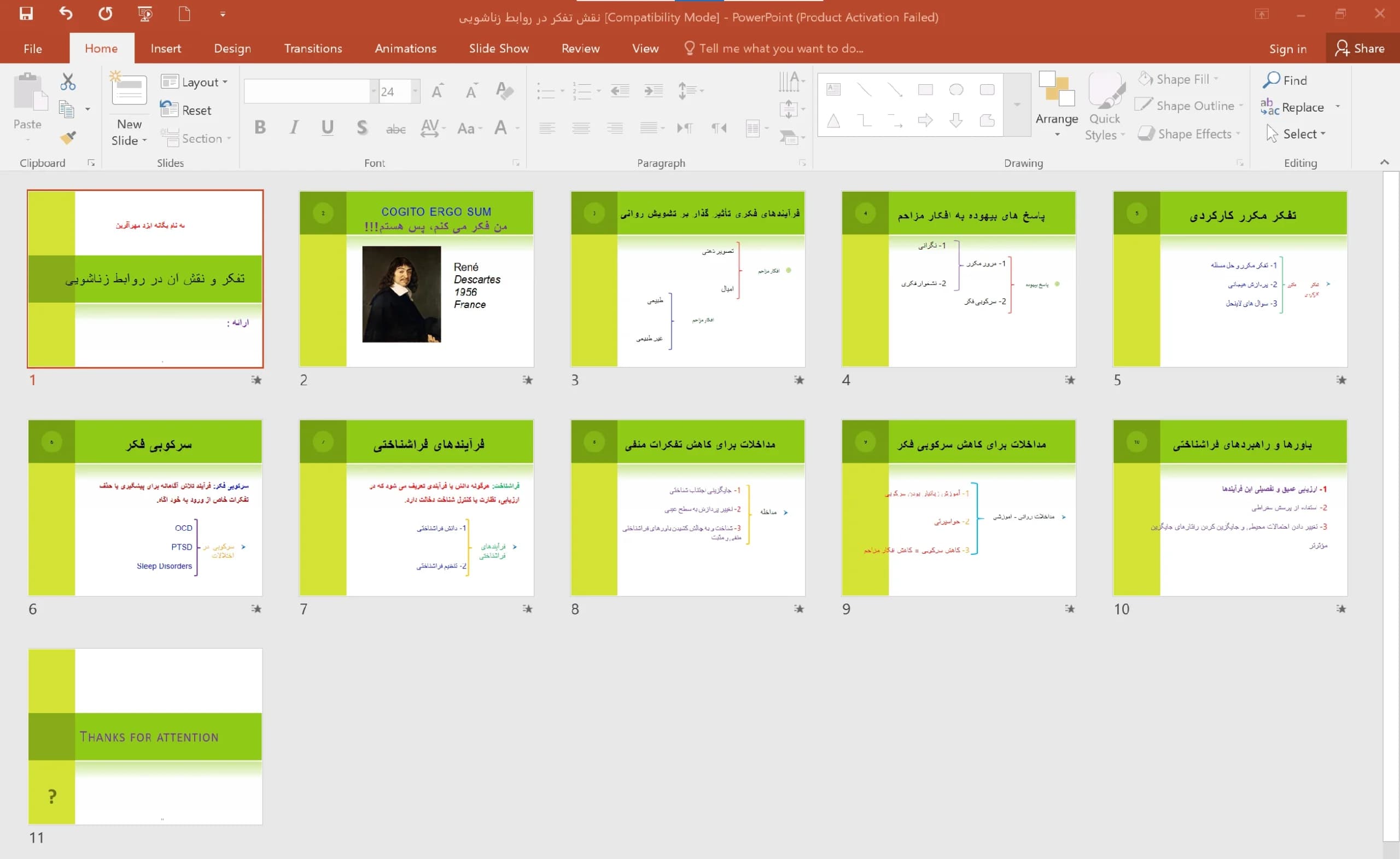1400x859 pixels.
Task: Cut selection with the scissors icon
Action: 68,82
